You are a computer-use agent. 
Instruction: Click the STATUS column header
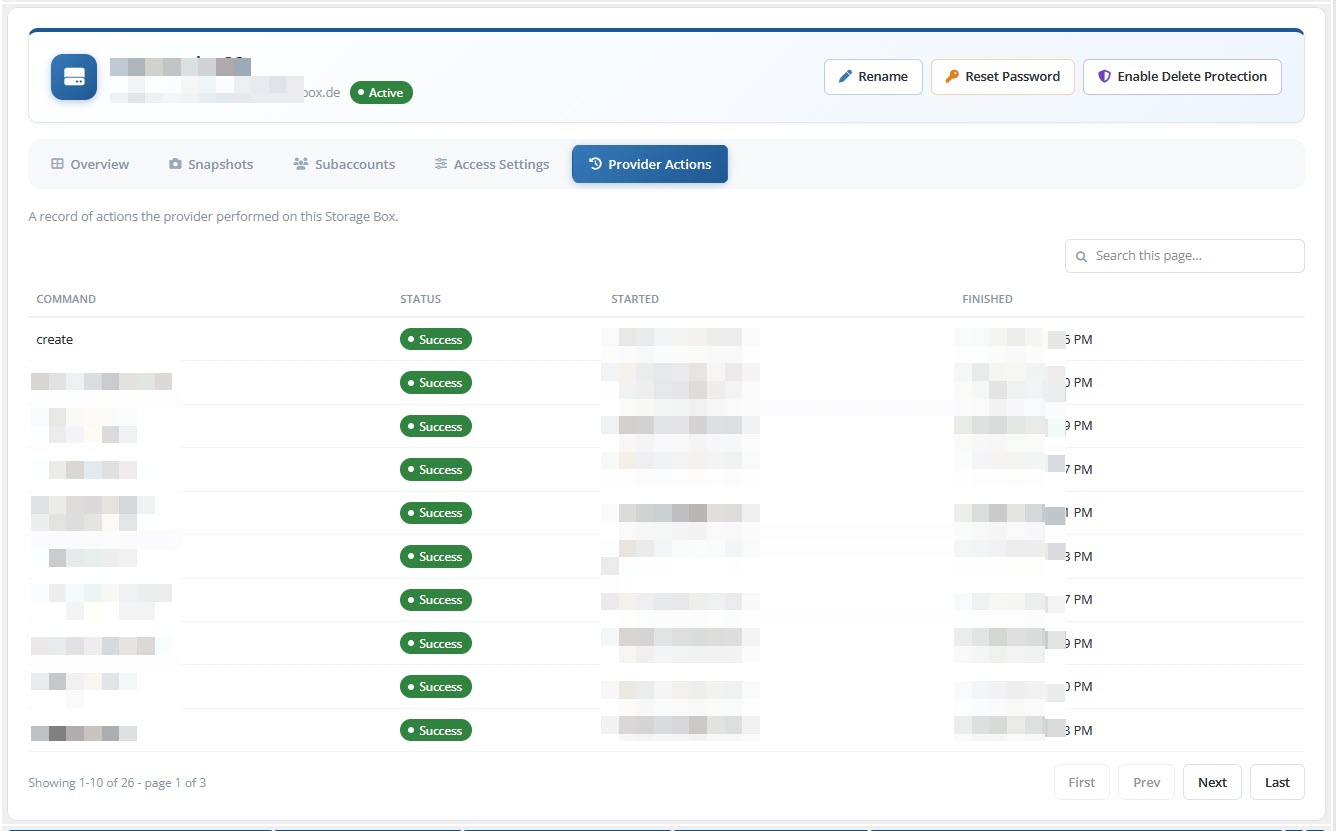pos(420,299)
